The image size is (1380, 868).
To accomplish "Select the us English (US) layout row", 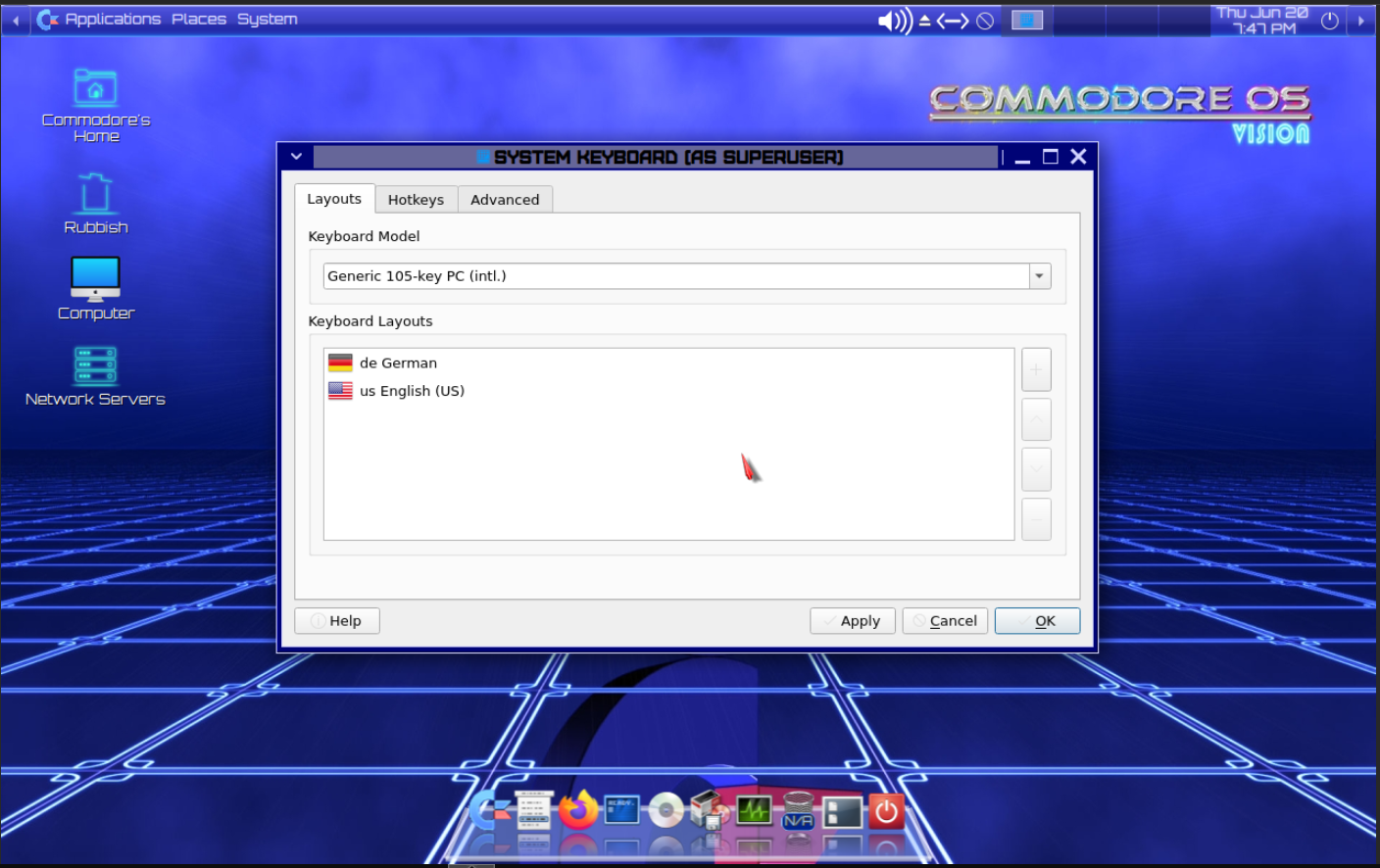I will [x=668, y=391].
